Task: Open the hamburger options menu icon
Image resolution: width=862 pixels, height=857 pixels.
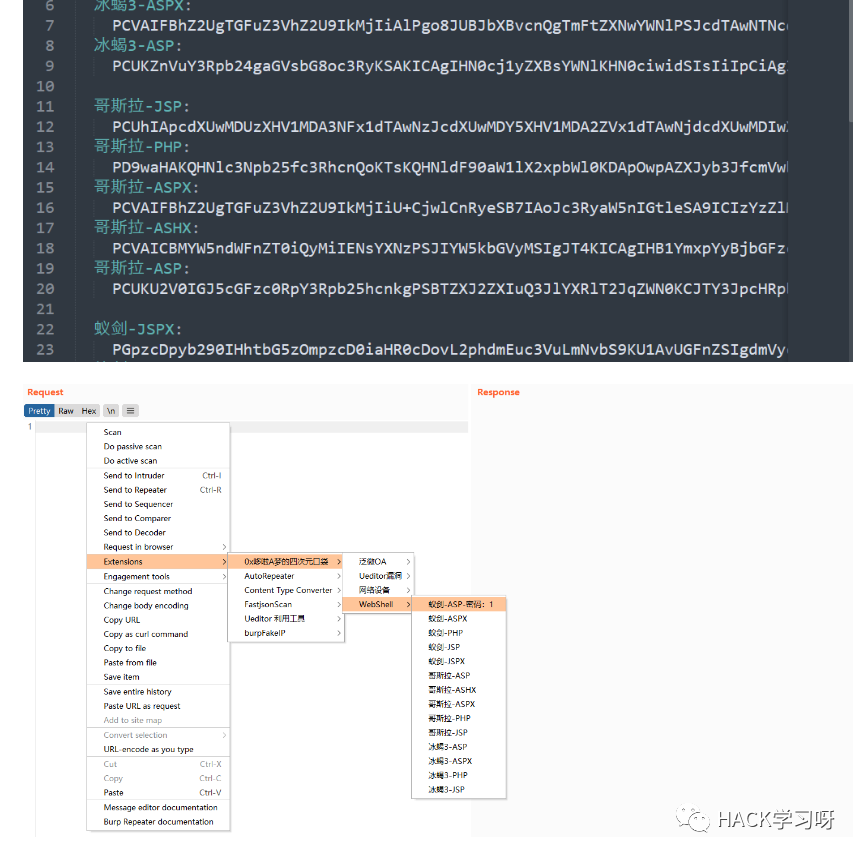Action: pyautogui.click(x=130, y=411)
